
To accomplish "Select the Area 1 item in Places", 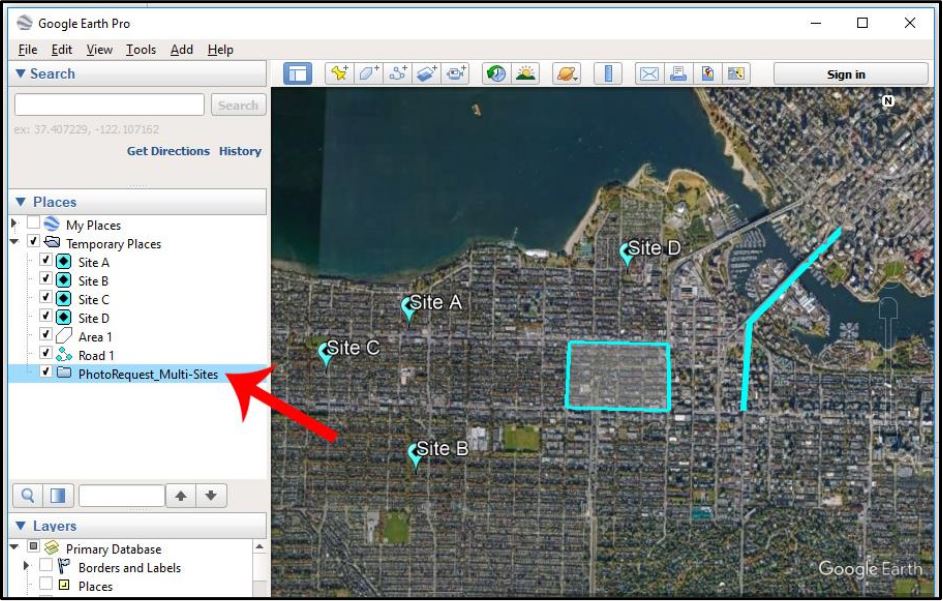I will click(95, 337).
